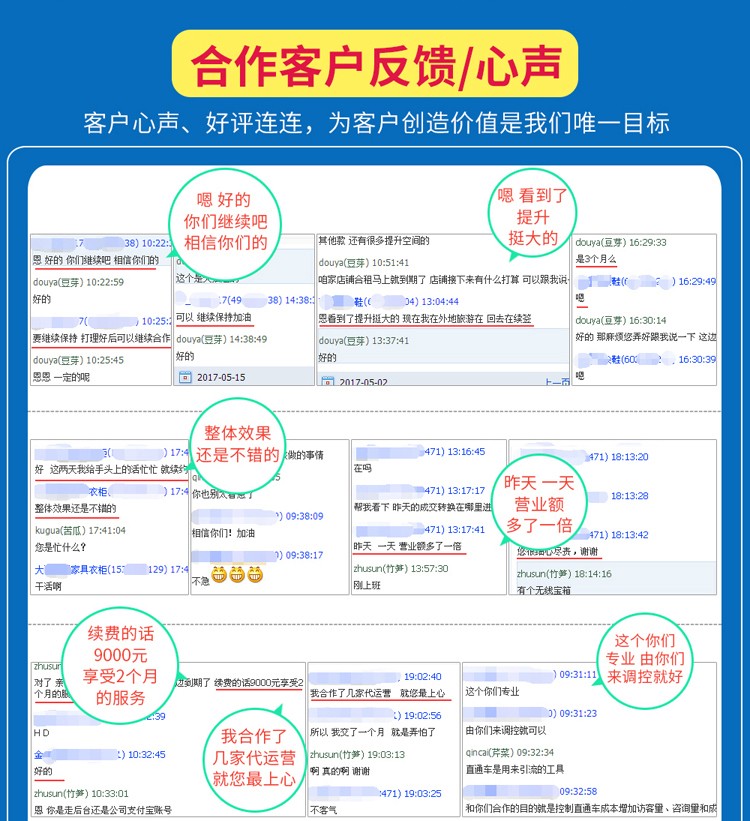Select message 直通车是用来引流的工具
The width and height of the screenshot is (750, 821).
coord(515,769)
